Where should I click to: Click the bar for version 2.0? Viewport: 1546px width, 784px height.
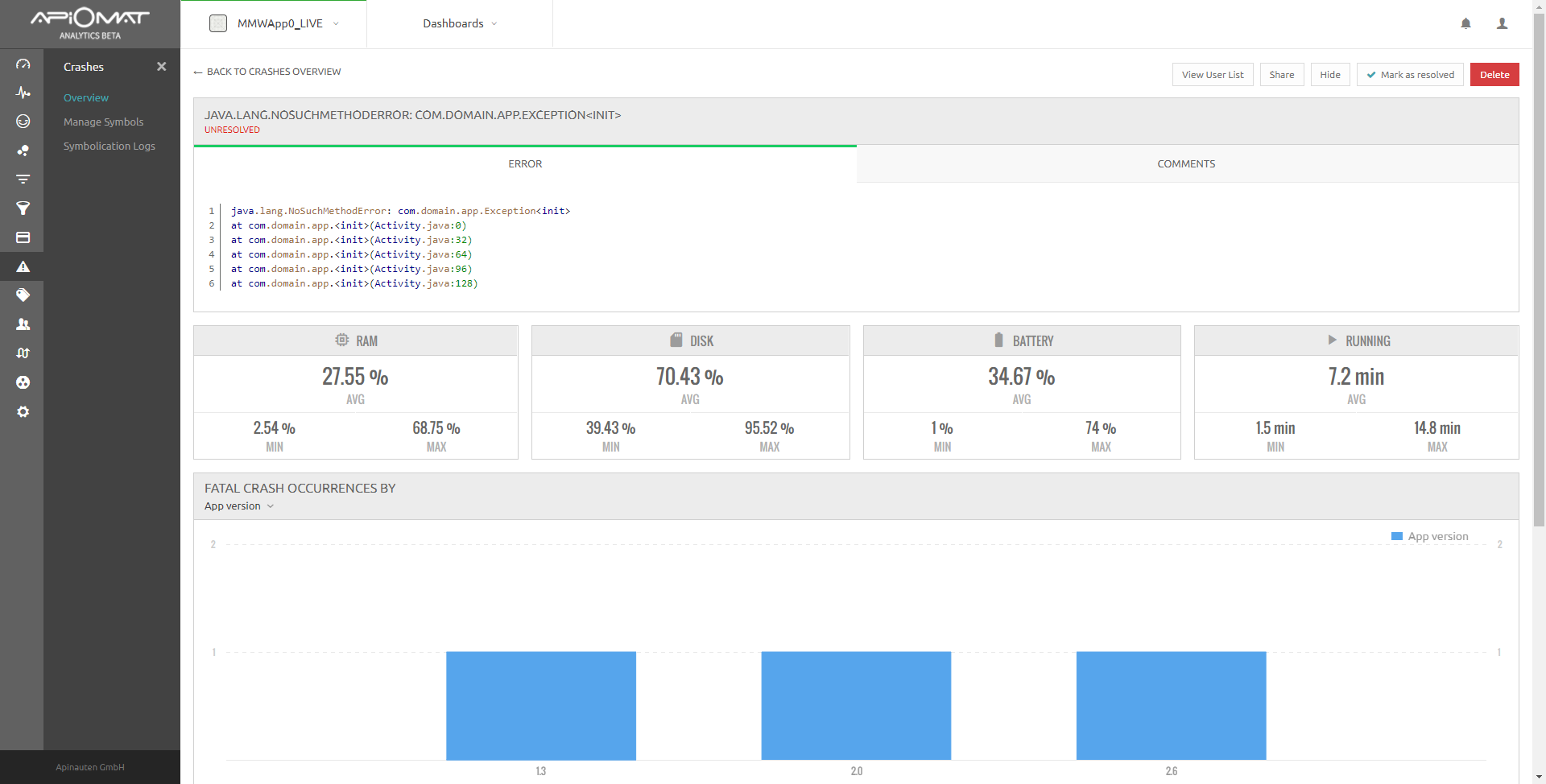coord(856,706)
